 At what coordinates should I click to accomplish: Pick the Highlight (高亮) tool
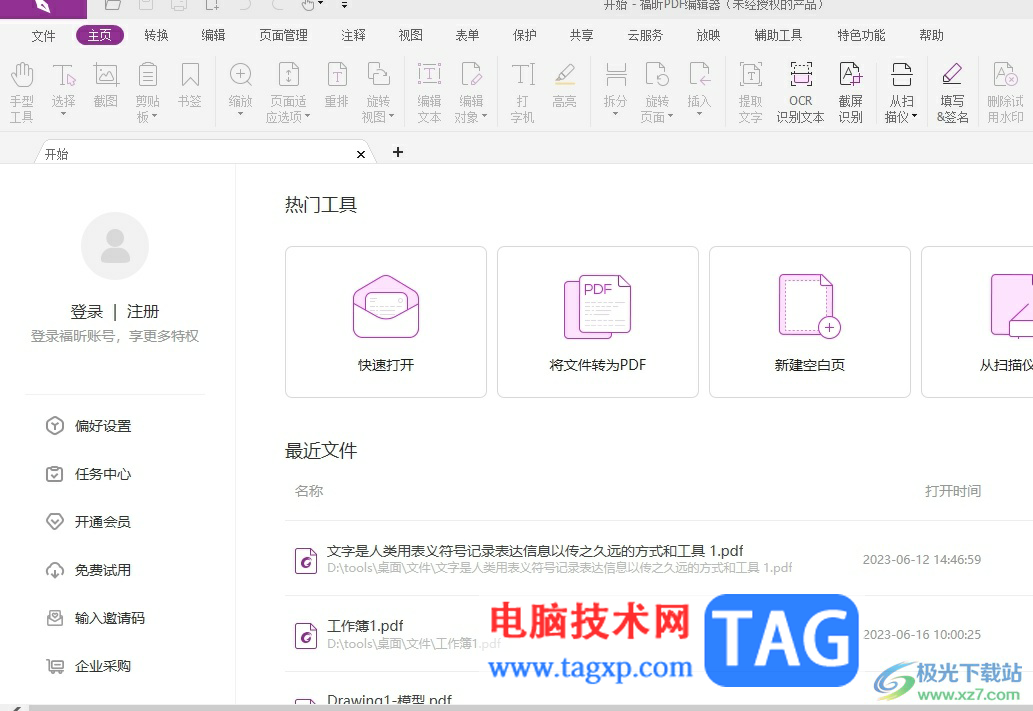pos(565,84)
